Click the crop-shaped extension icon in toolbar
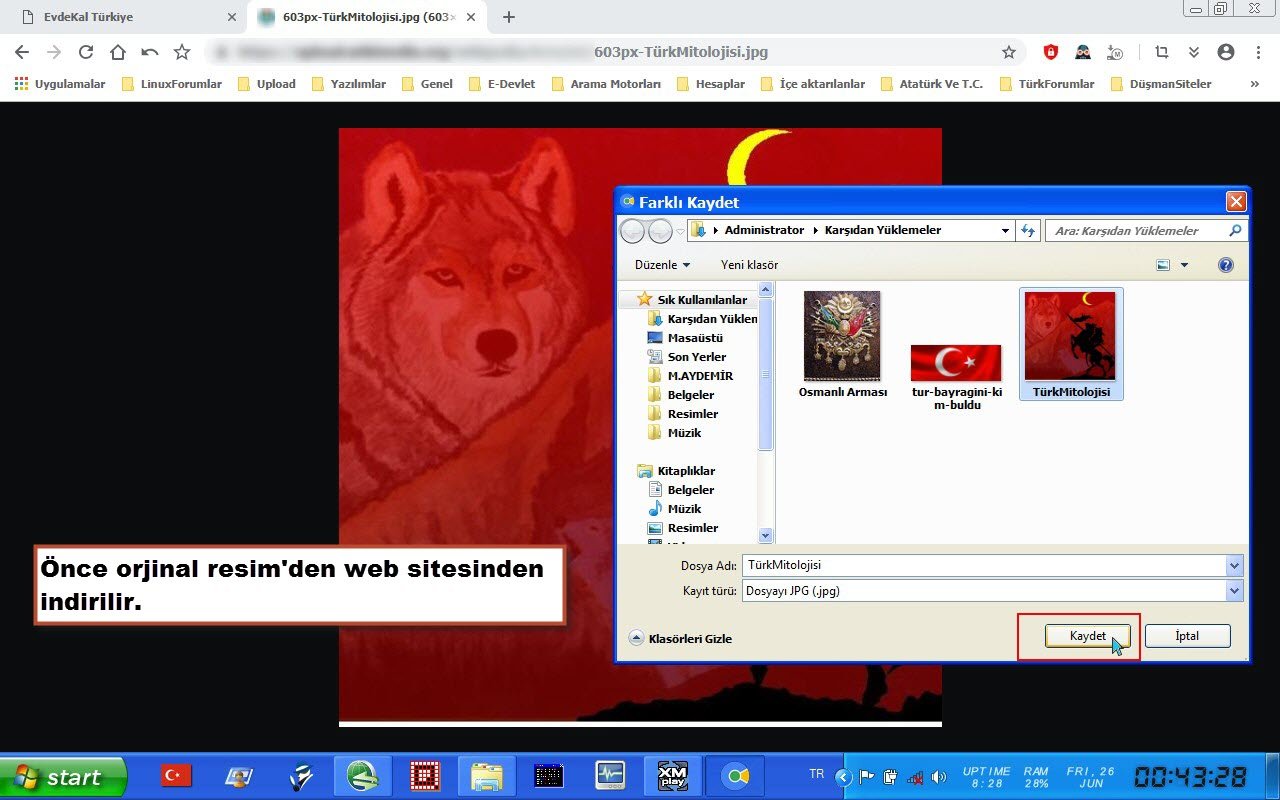1280x800 pixels. (x=1162, y=52)
